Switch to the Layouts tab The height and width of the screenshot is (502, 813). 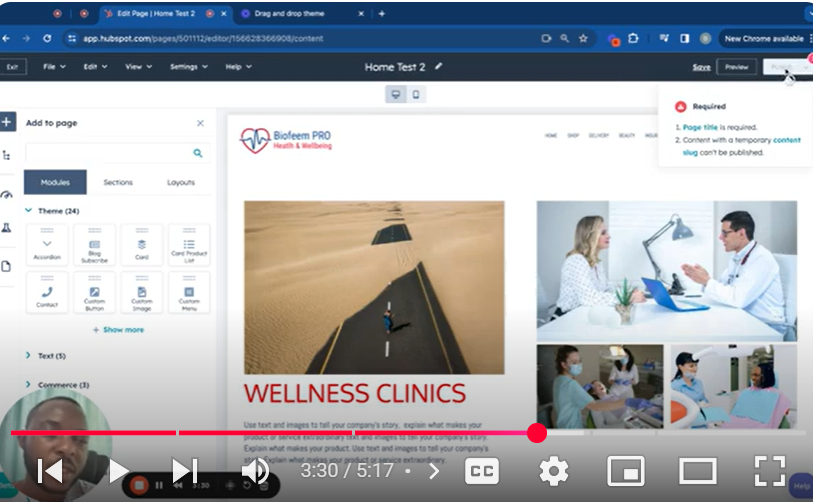180,182
